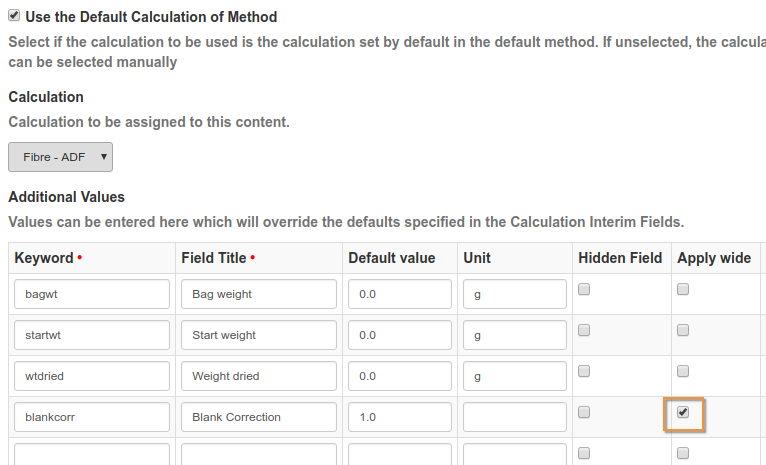Click the unit field for Bag weight

click(x=515, y=294)
